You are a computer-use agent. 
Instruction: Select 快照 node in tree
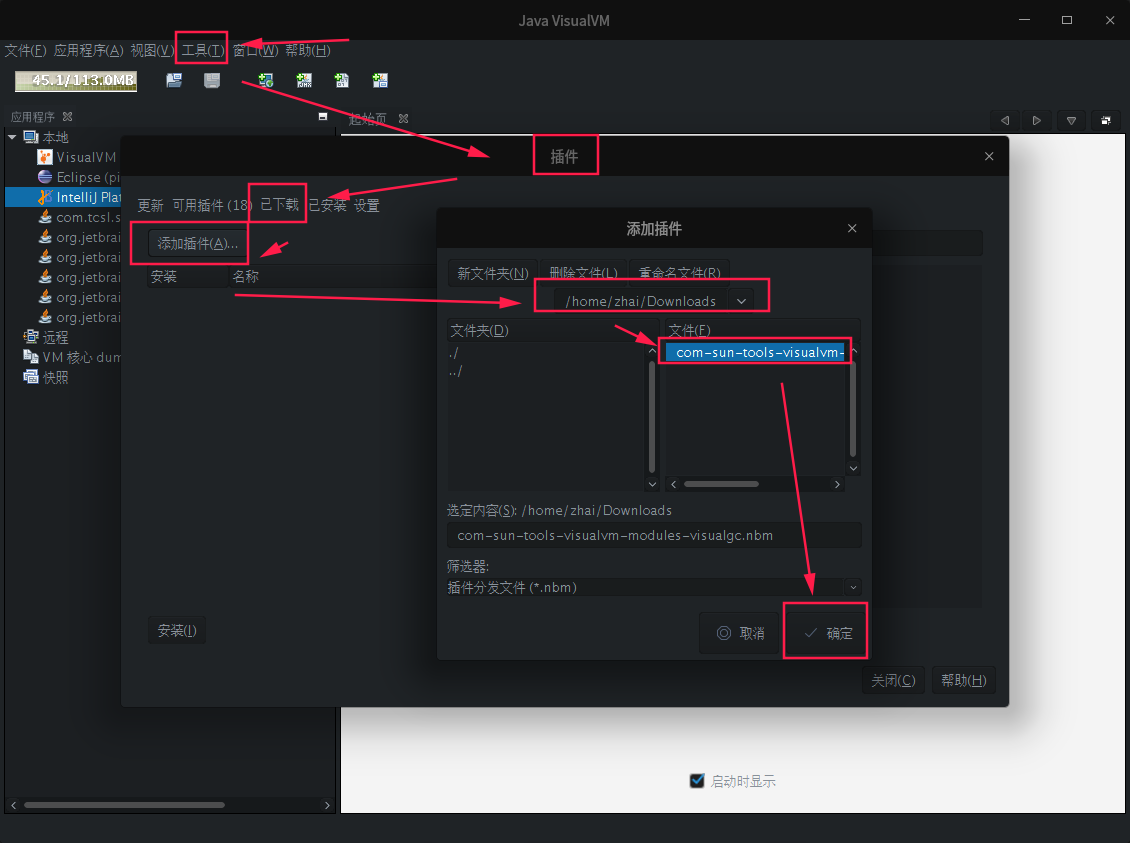tap(46, 377)
